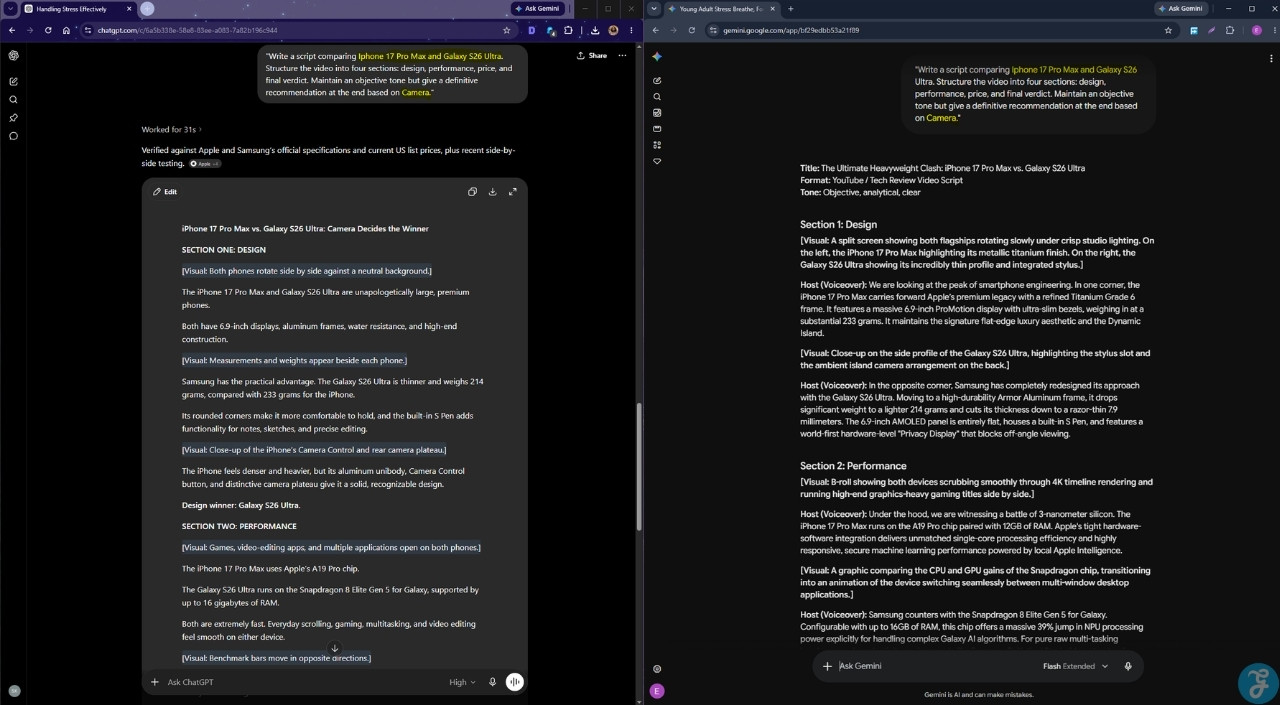Click the plus attach button in ChatGPT composer
The image size is (1280, 705).
tap(155, 682)
